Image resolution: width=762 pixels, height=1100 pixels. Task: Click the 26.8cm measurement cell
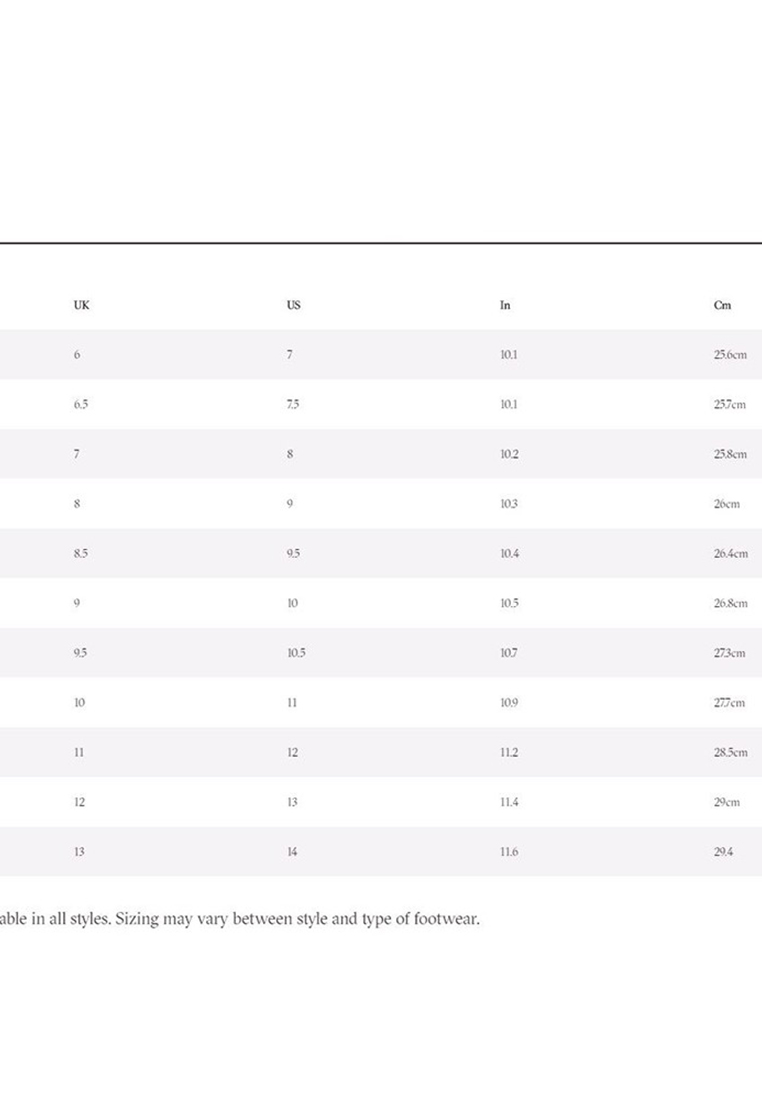pyautogui.click(x=730, y=603)
